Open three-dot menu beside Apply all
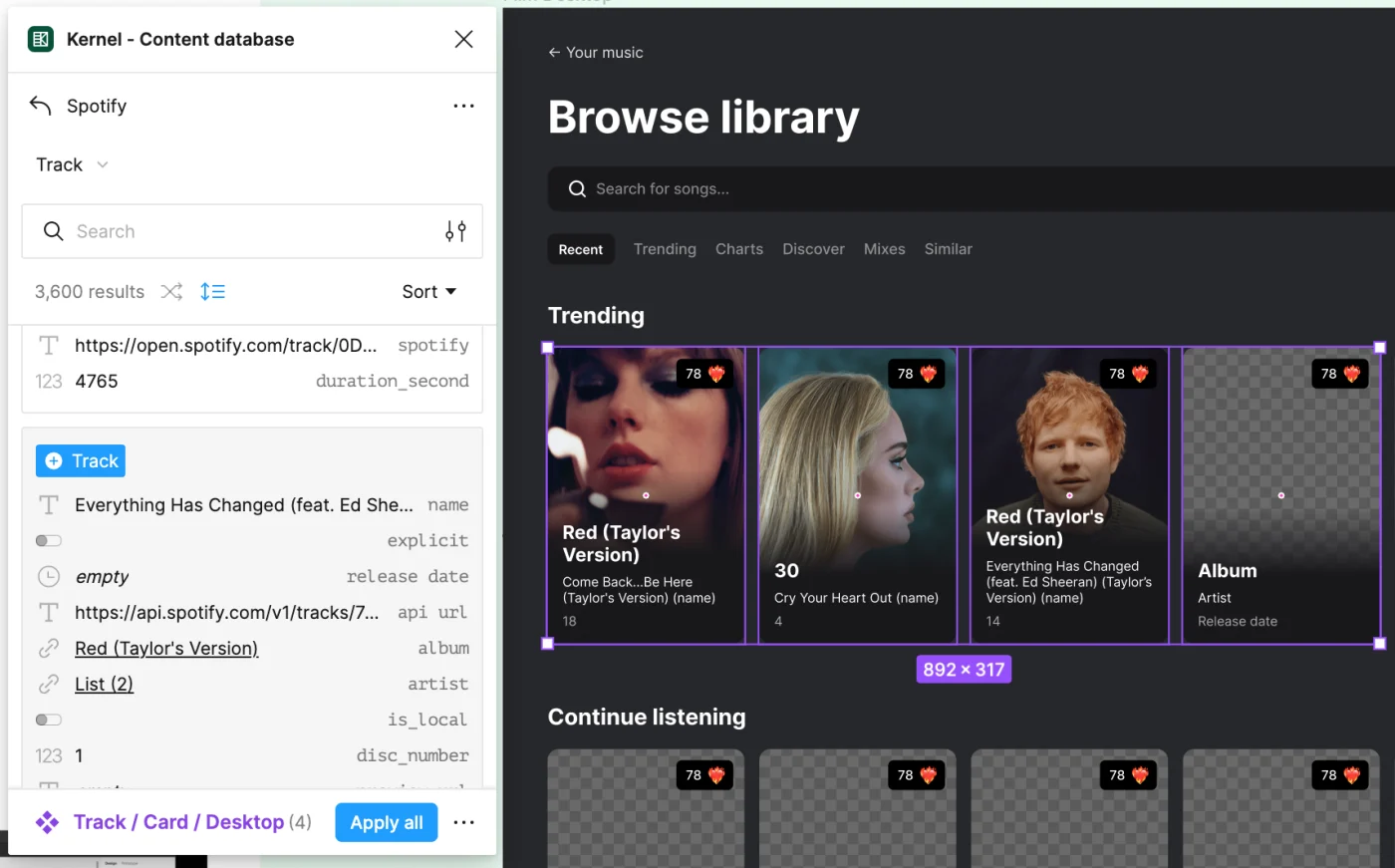Screen dimensions: 1395x868 463,822
